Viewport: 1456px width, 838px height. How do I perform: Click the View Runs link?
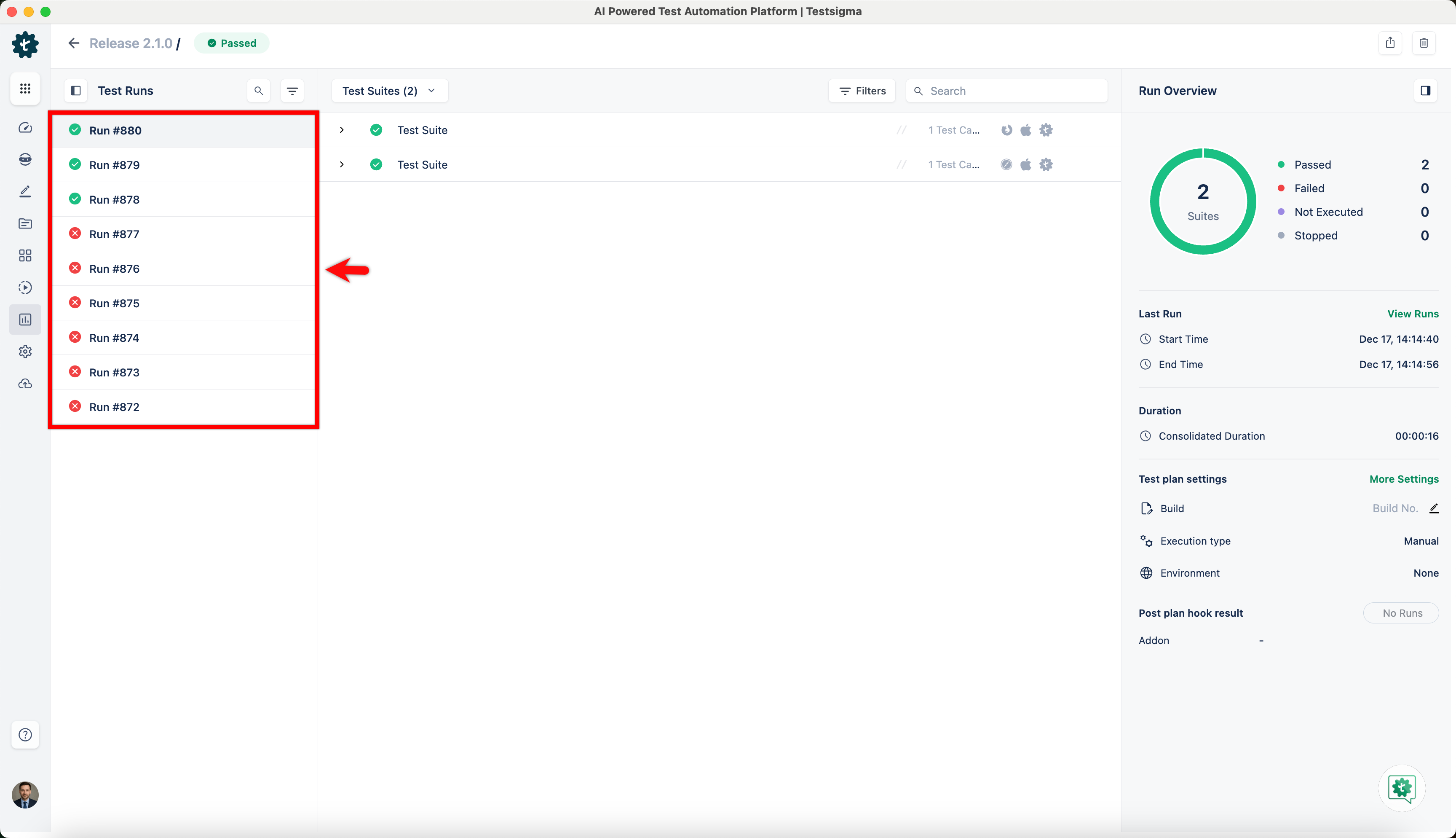click(x=1412, y=314)
